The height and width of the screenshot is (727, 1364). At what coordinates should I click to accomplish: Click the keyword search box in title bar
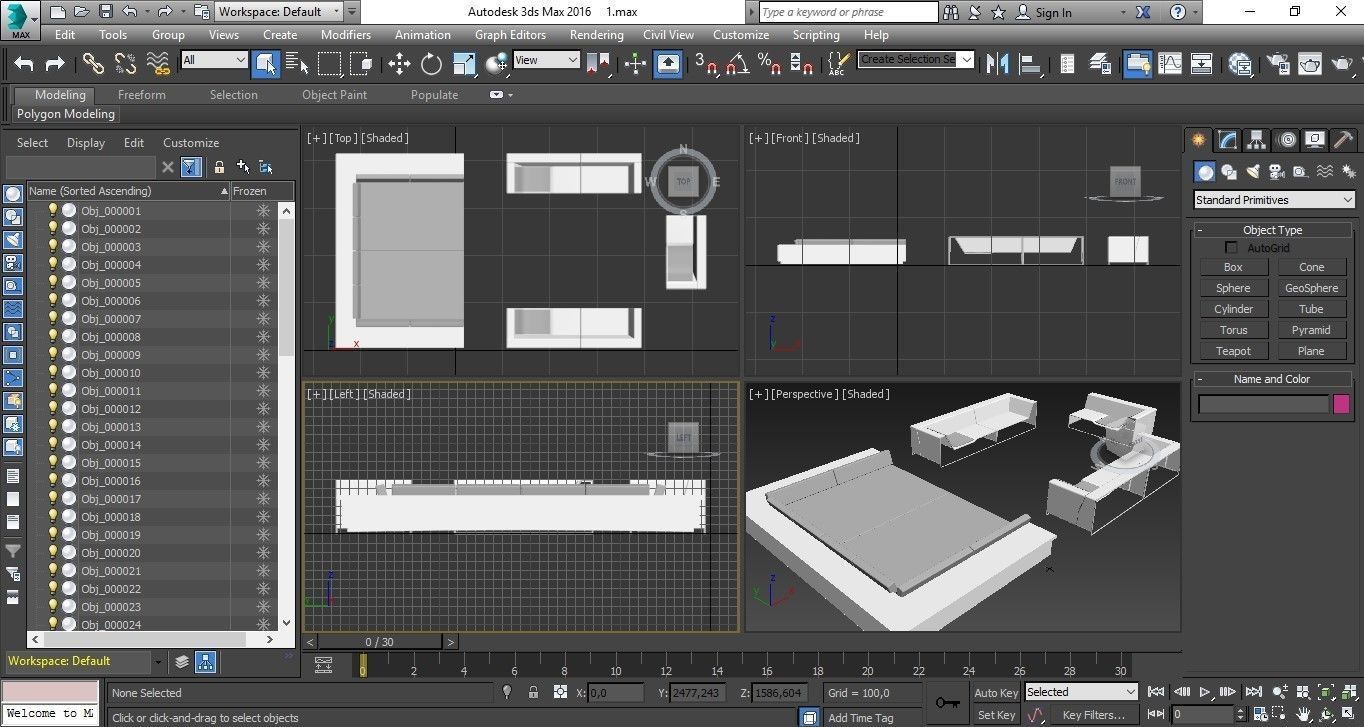click(849, 12)
